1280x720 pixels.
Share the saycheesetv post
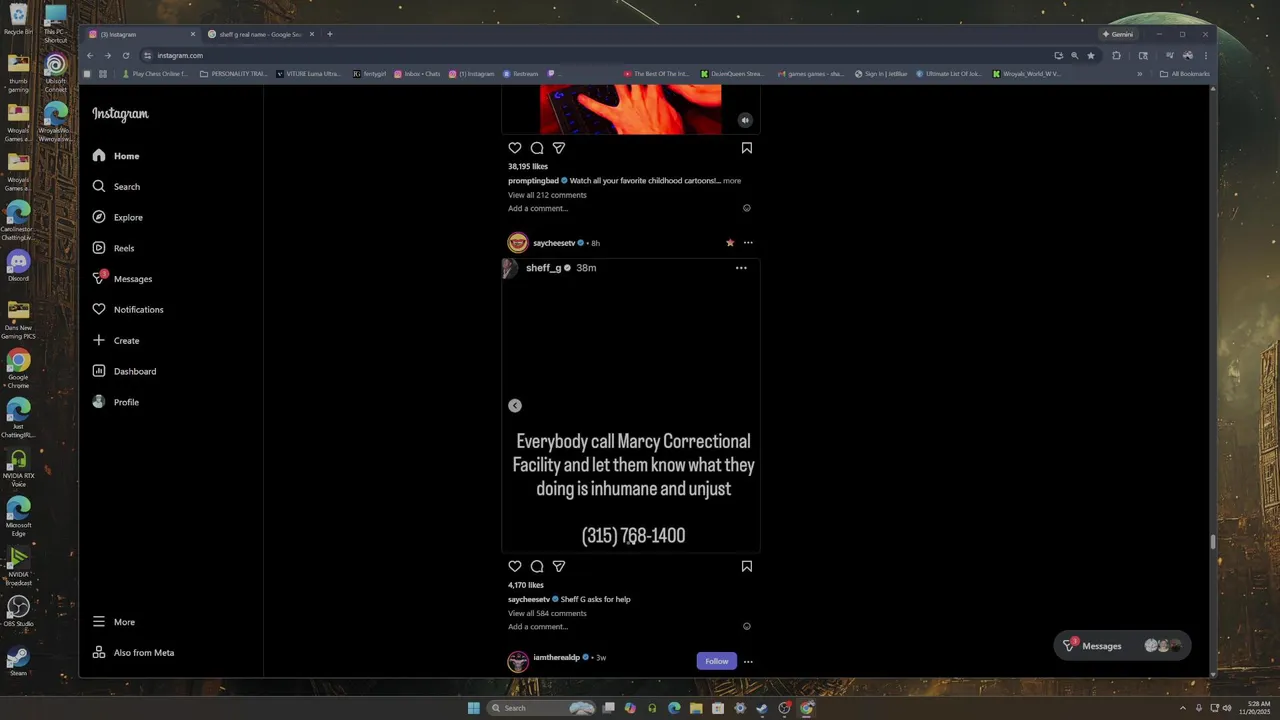pos(559,566)
